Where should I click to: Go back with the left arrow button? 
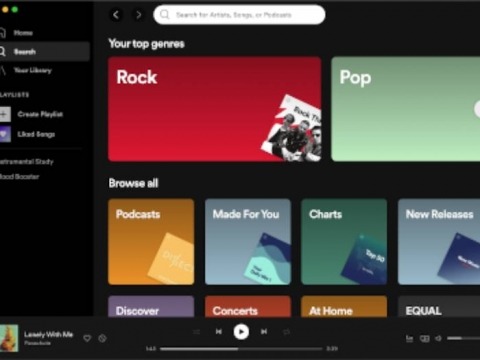(116, 15)
